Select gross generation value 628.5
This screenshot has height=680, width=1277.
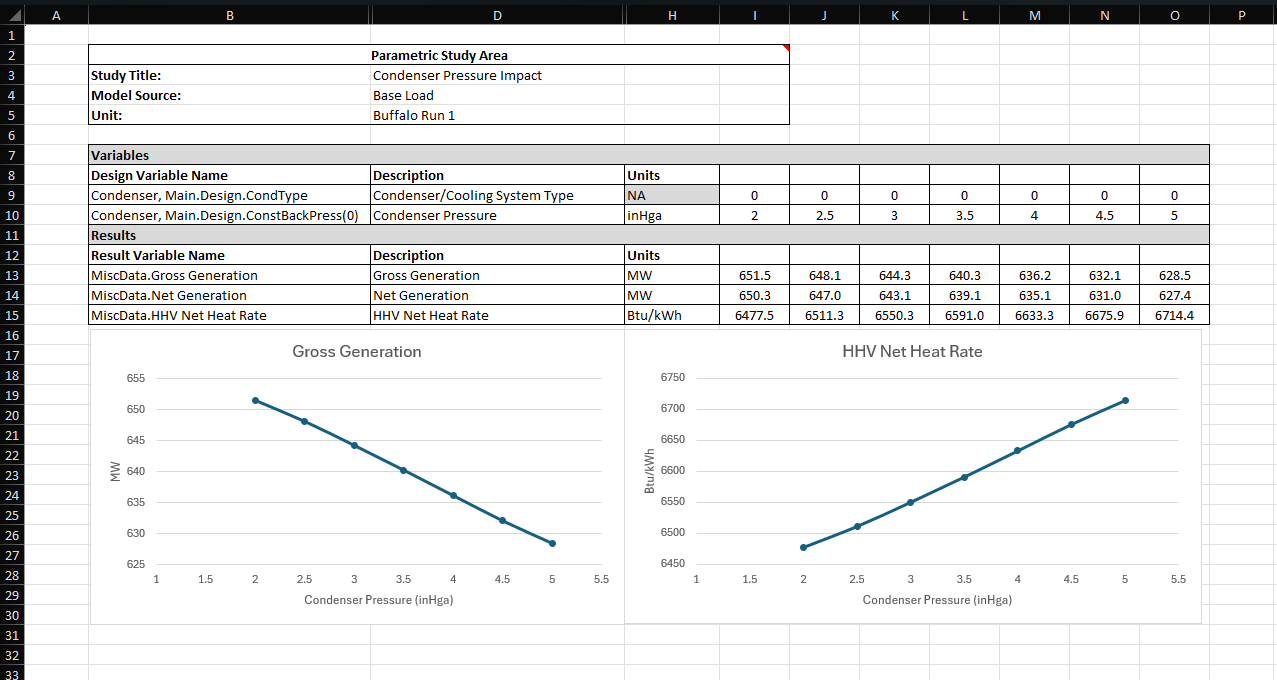point(1174,275)
